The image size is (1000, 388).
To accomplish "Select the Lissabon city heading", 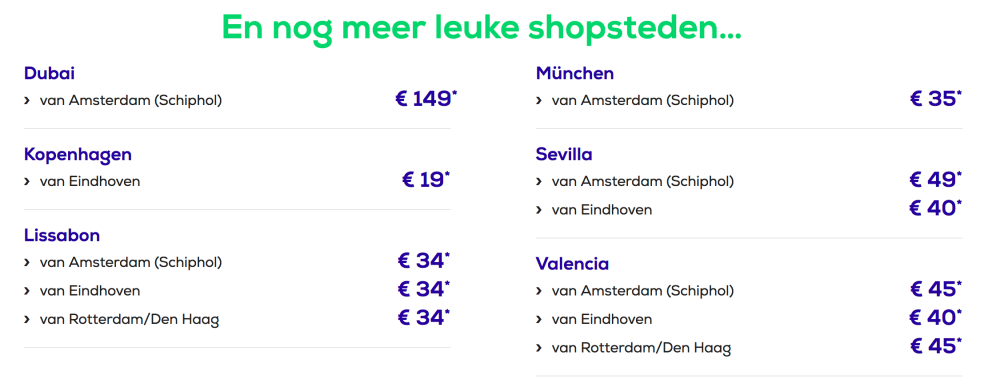I will click(62, 235).
